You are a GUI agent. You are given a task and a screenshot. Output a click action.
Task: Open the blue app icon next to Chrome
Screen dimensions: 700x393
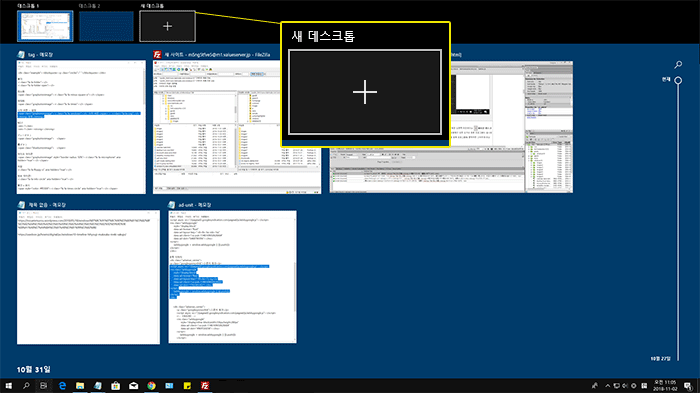pyautogui.click(x=169, y=385)
